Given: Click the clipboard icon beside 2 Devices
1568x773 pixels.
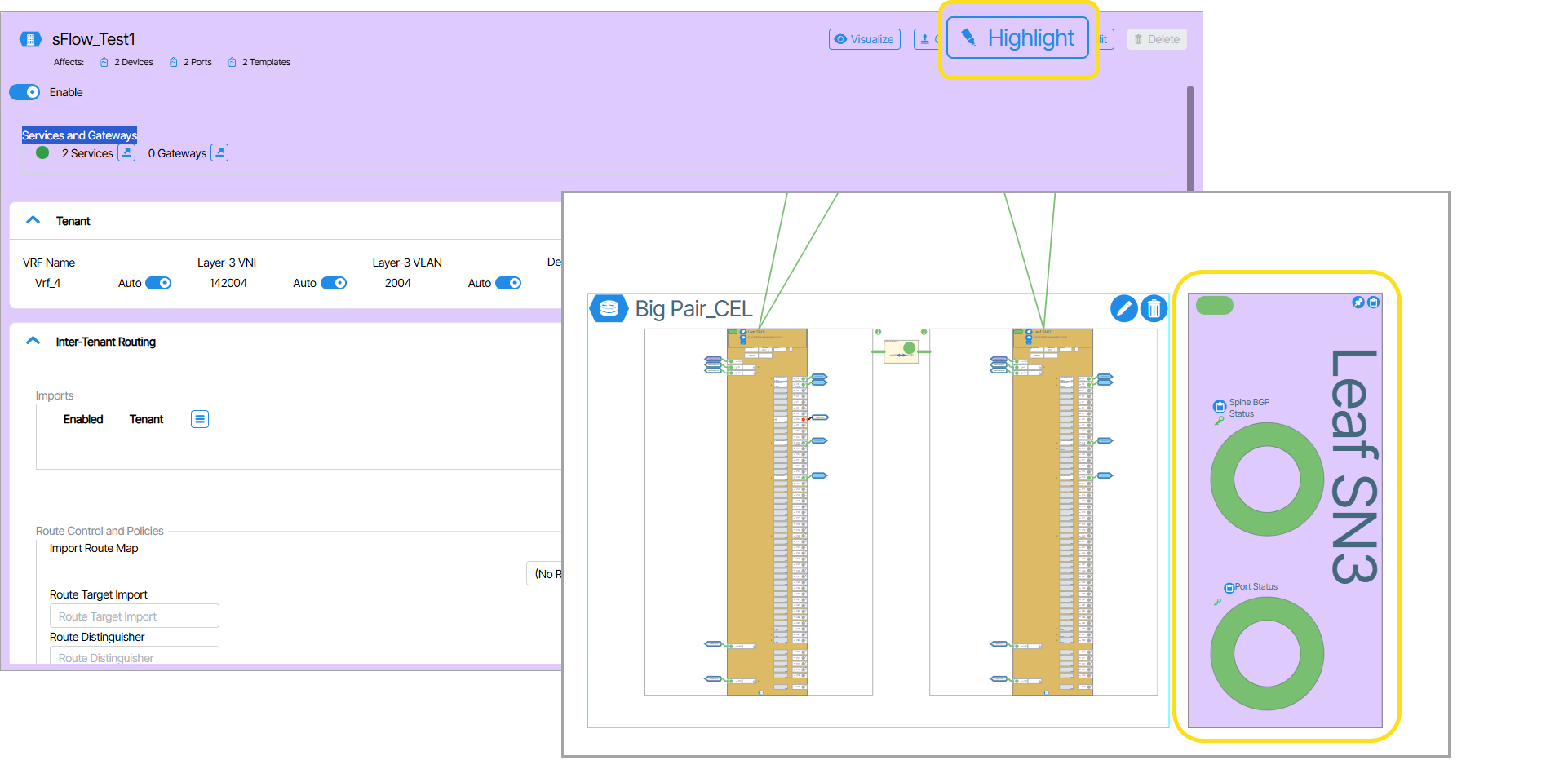Looking at the screenshot, I should [104, 62].
